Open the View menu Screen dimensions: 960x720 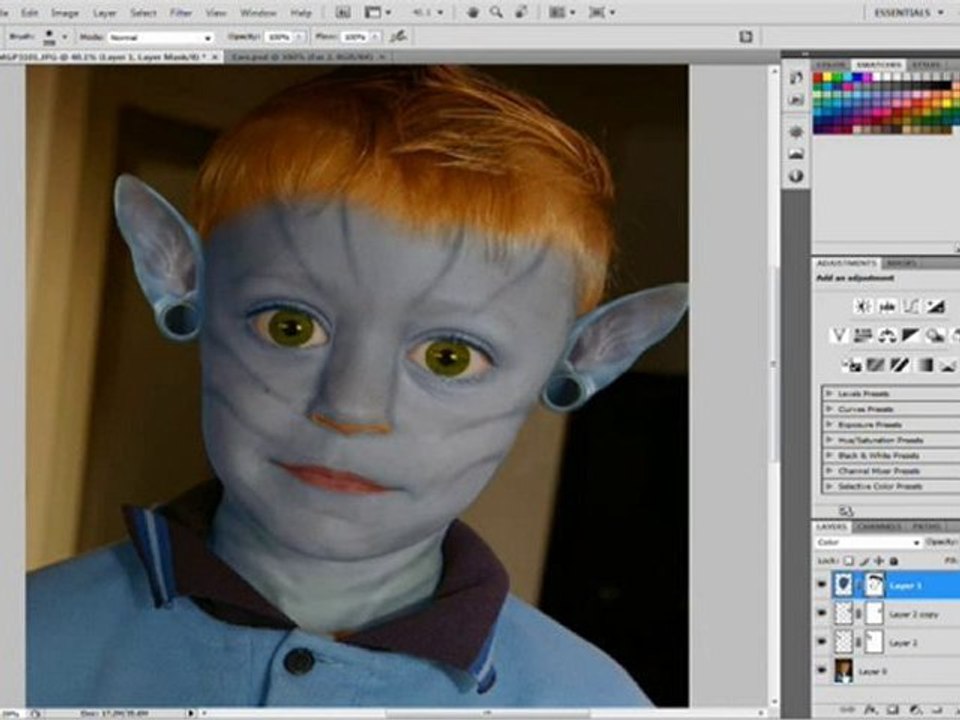coord(216,13)
